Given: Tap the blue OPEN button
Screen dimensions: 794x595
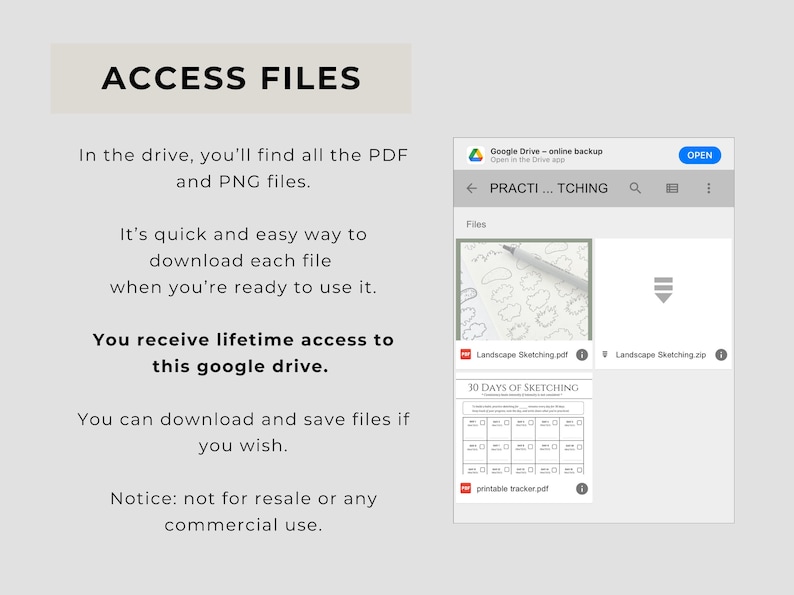Looking at the screenshot, I should tap(699, 155).
